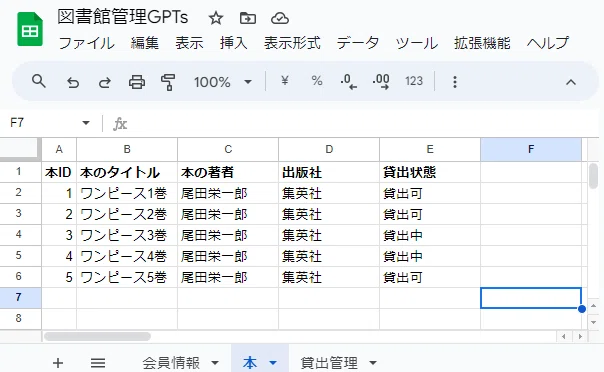Open the 貸出管理 tab dropdown arrow
The image size is (604, 372).
click(x=372, y=363)
